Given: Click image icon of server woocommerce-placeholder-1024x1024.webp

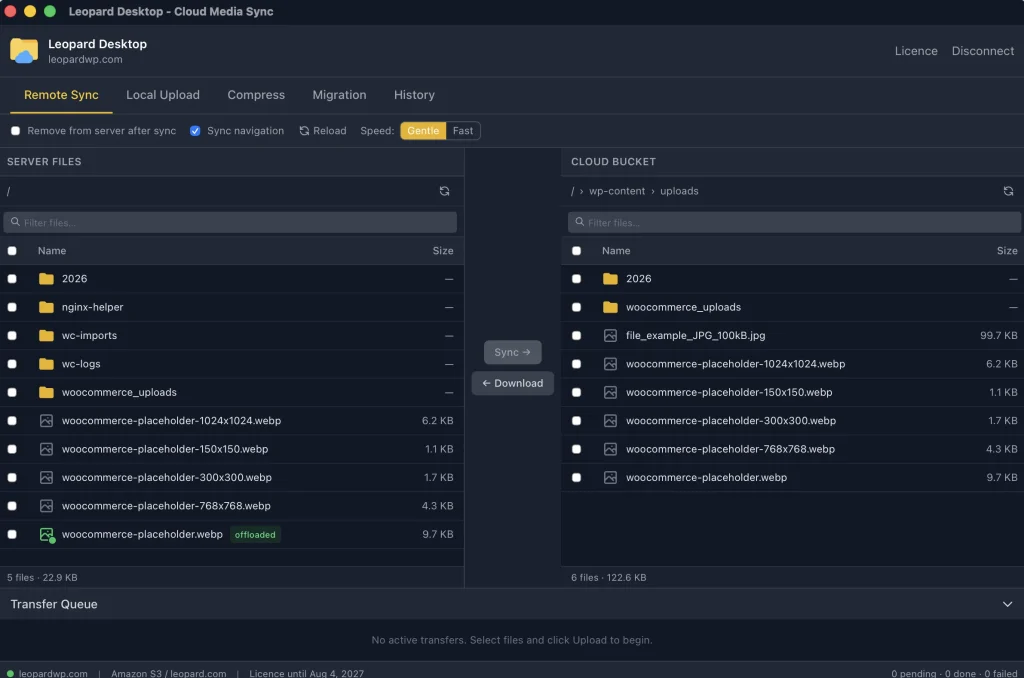Looking at the screenshot, I should (46, 421).
